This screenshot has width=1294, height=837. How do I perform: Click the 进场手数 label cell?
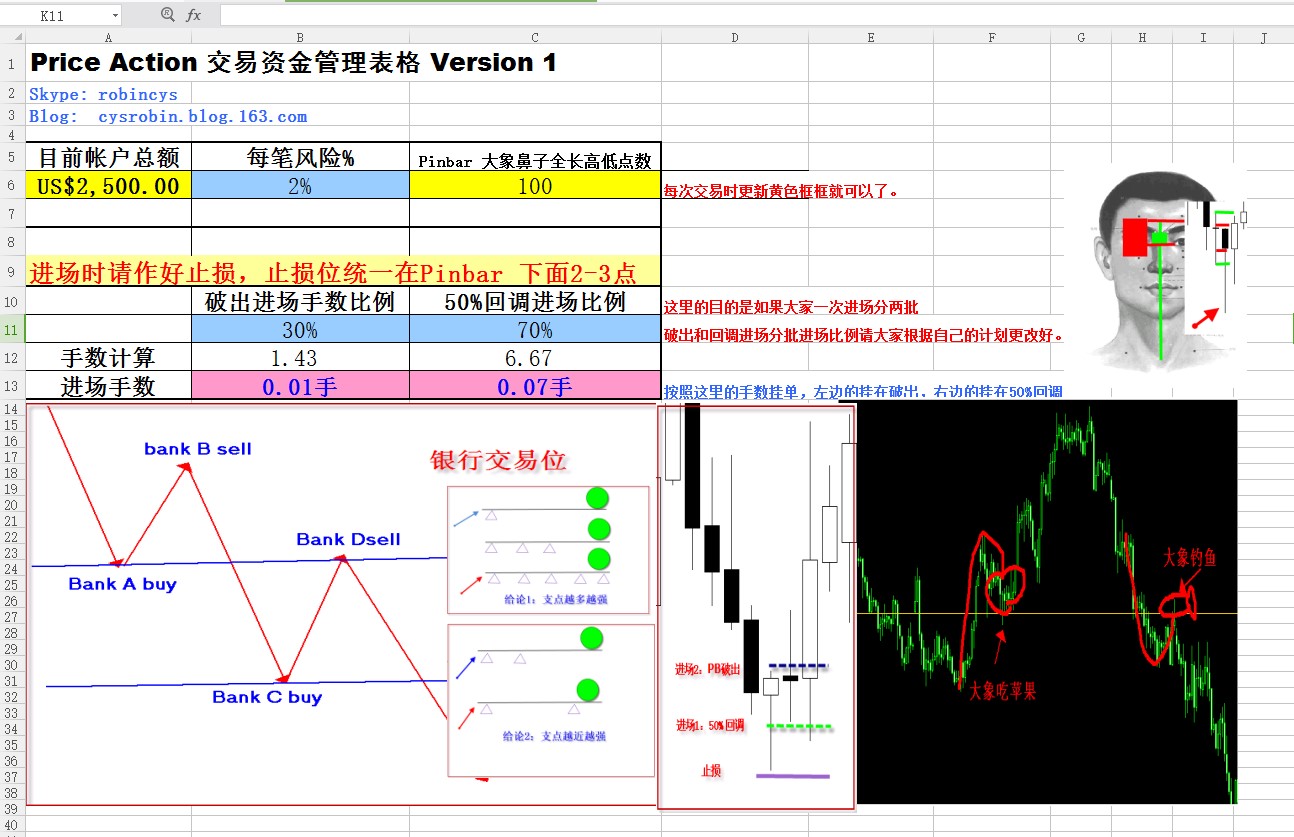108,386
